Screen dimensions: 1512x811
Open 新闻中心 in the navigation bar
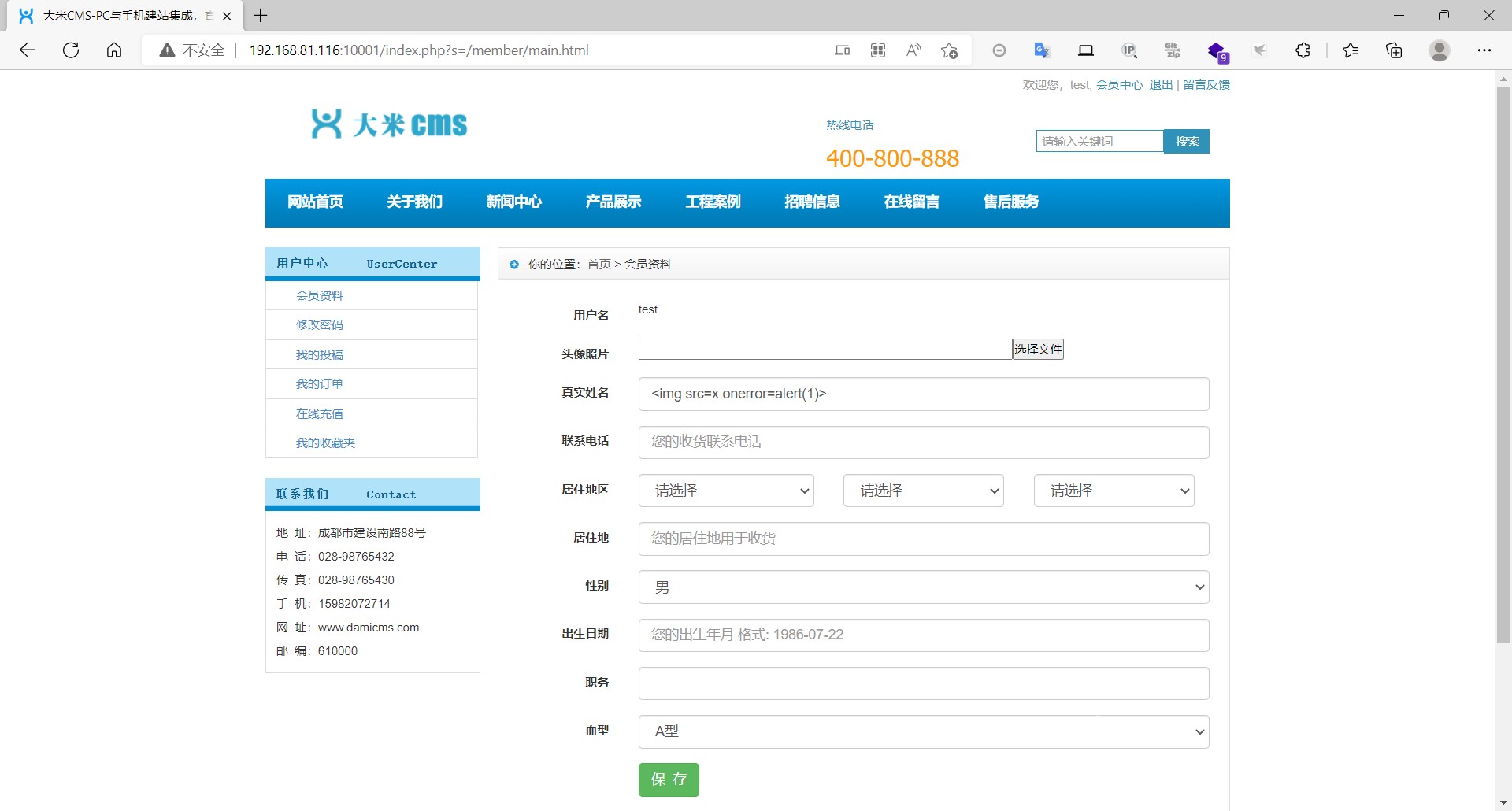click(513, 202)
